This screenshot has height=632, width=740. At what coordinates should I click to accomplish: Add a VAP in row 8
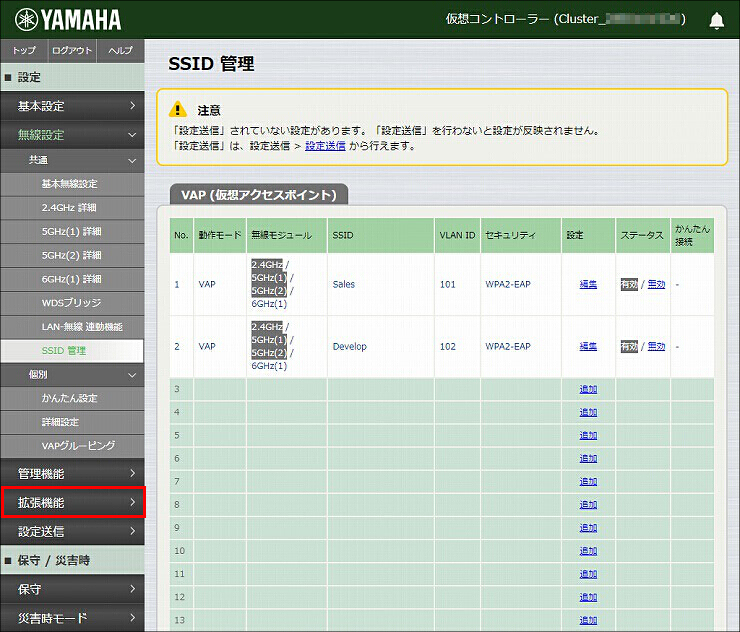tap(588, 505)
